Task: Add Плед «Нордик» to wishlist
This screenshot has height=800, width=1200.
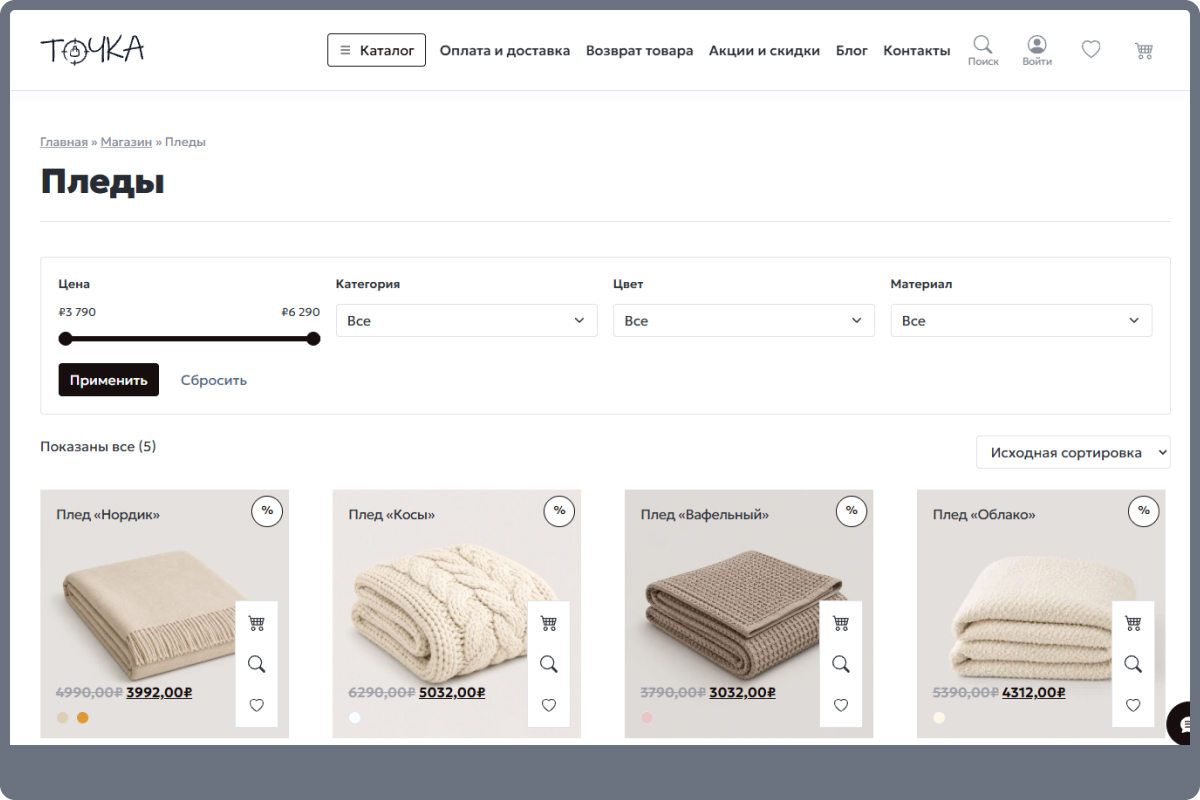Action: point(256,705)
